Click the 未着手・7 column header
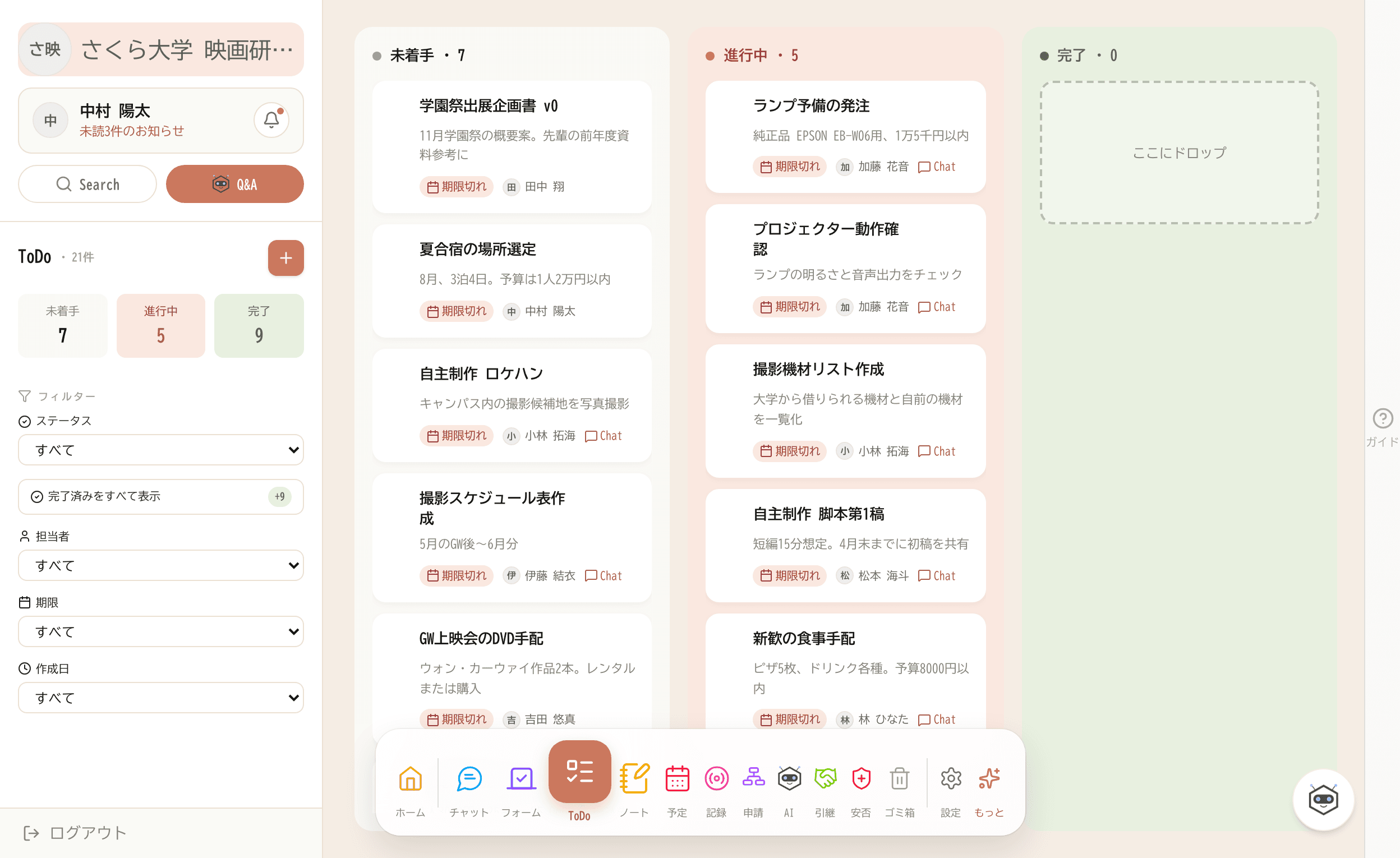This screenshot has width=1400, height=858. coord(420,55)
